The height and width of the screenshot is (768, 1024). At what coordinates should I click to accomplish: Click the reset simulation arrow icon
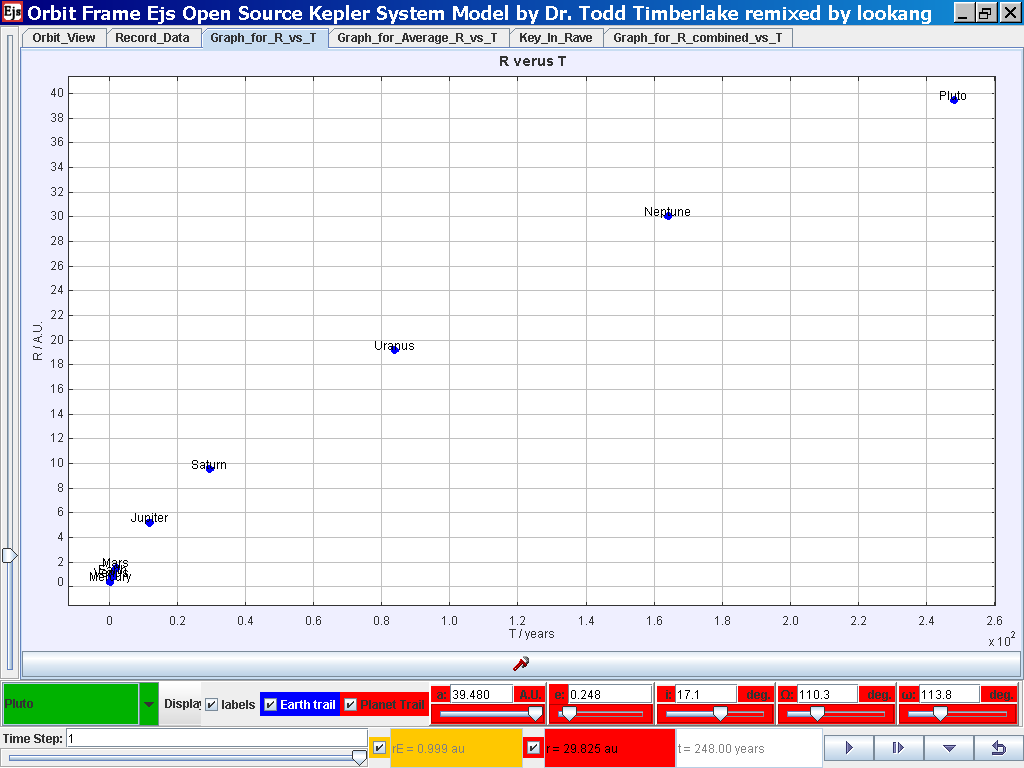pos(996,747)
